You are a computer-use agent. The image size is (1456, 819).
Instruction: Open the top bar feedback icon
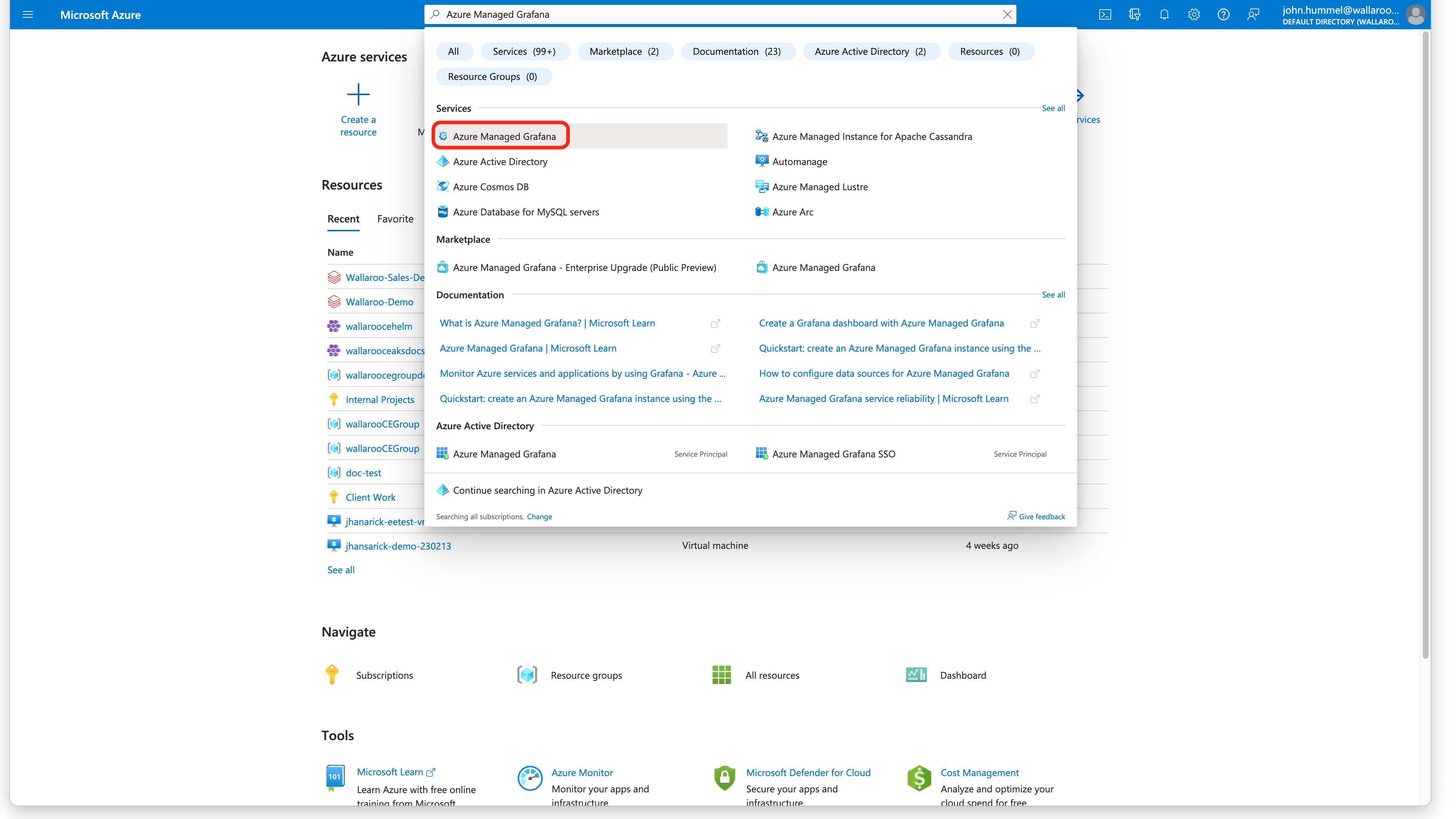pyautogui.click(x=1253, y=15)
